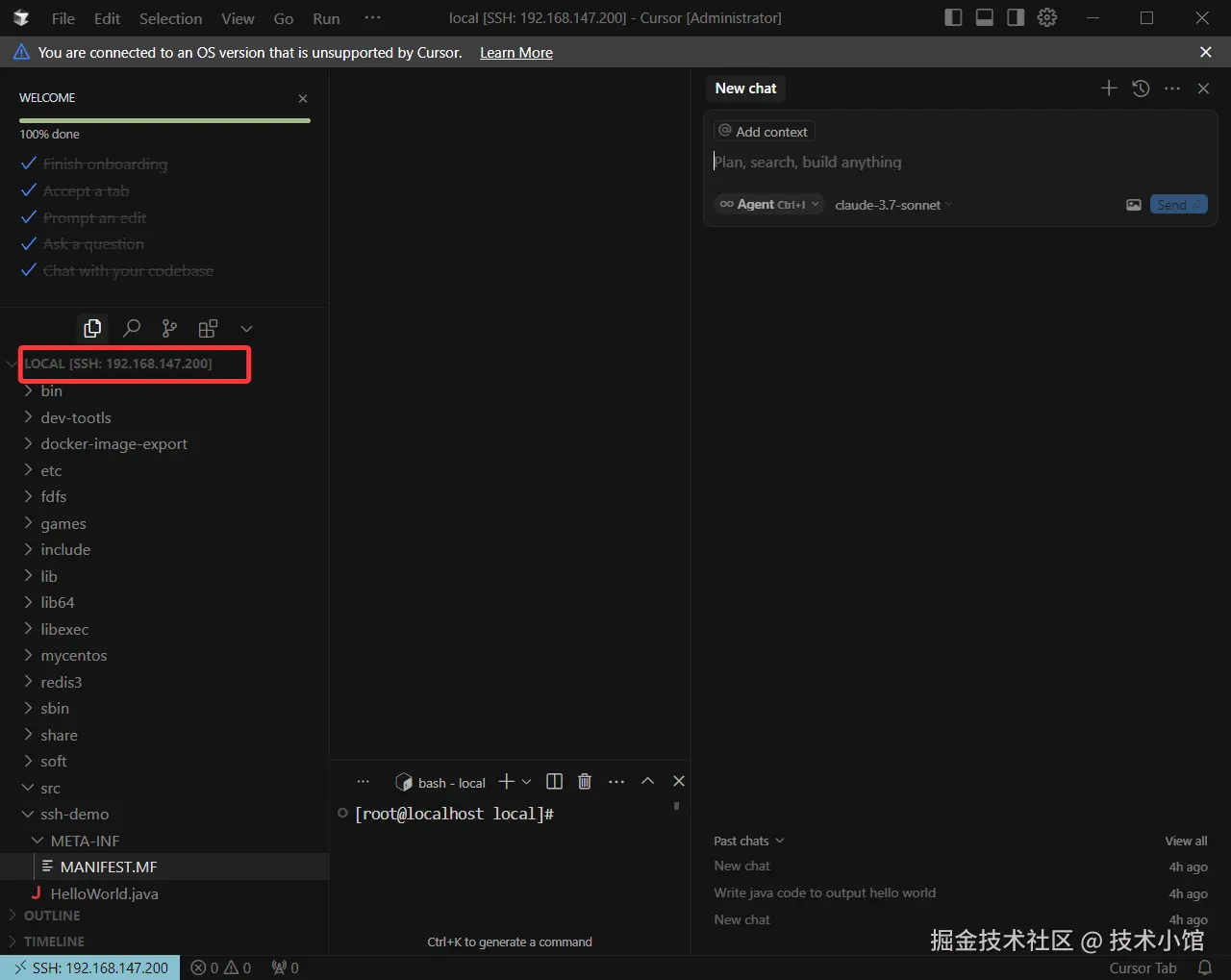The image size is (1231, 980).
Task: Expand the docker-image-export folder
Action: [164, 444]
